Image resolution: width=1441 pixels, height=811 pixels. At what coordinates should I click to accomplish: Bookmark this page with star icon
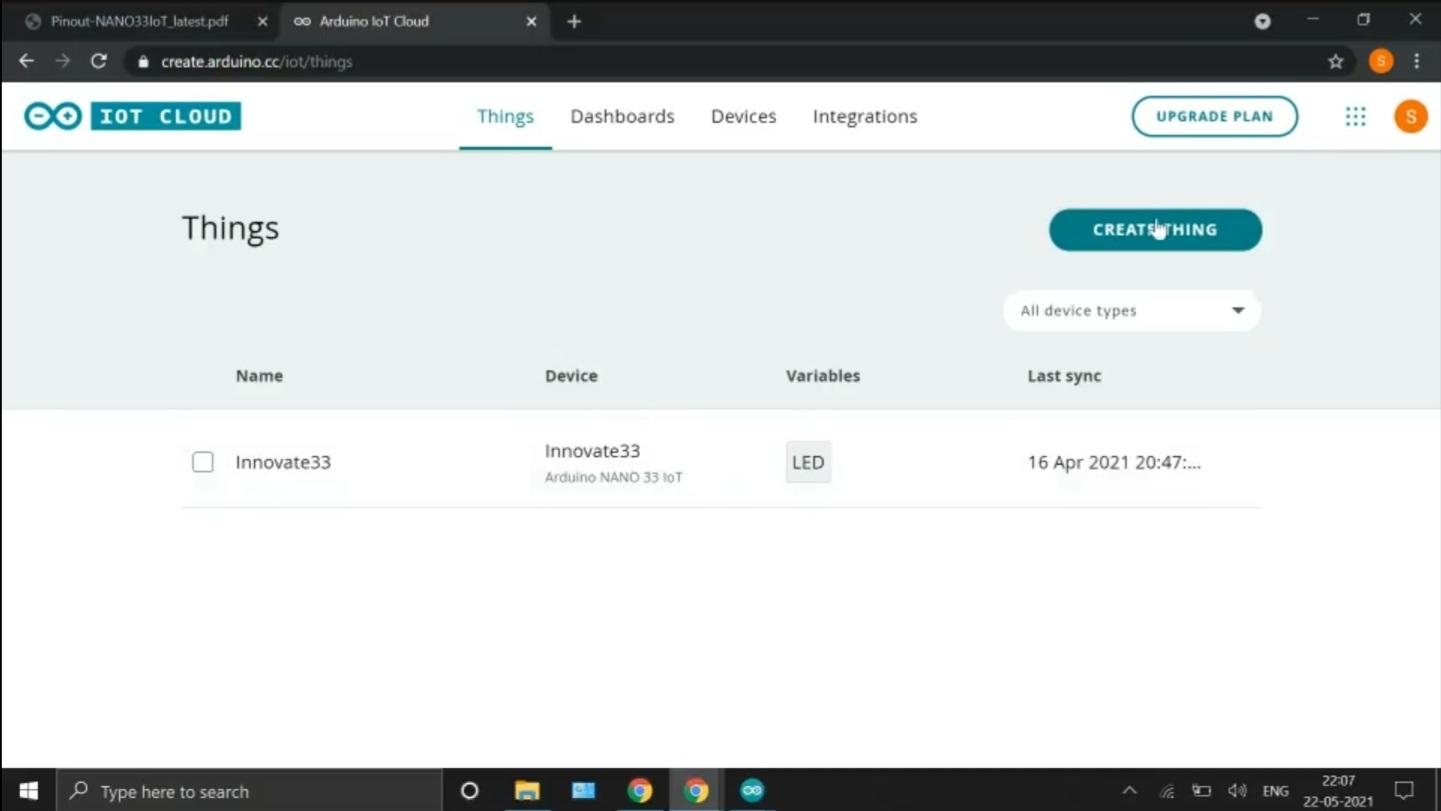1335,61
